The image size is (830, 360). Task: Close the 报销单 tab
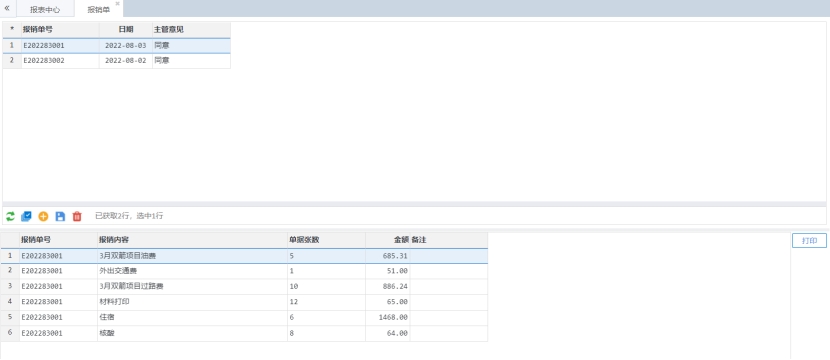pyautogui.click(x=118, y=4)
